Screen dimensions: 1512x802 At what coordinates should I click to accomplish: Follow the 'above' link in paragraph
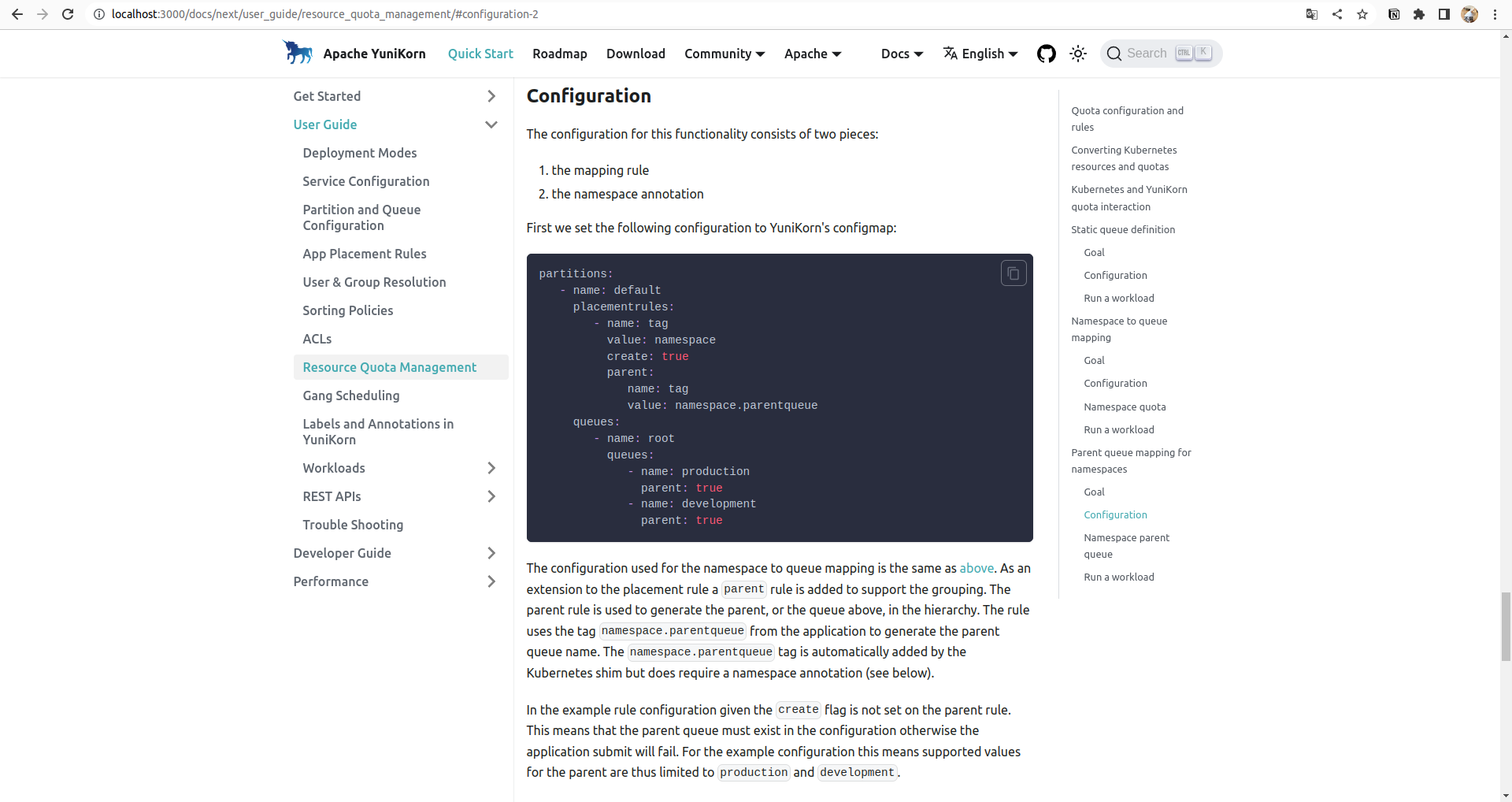pyautogui.click(x=976, y=568)
